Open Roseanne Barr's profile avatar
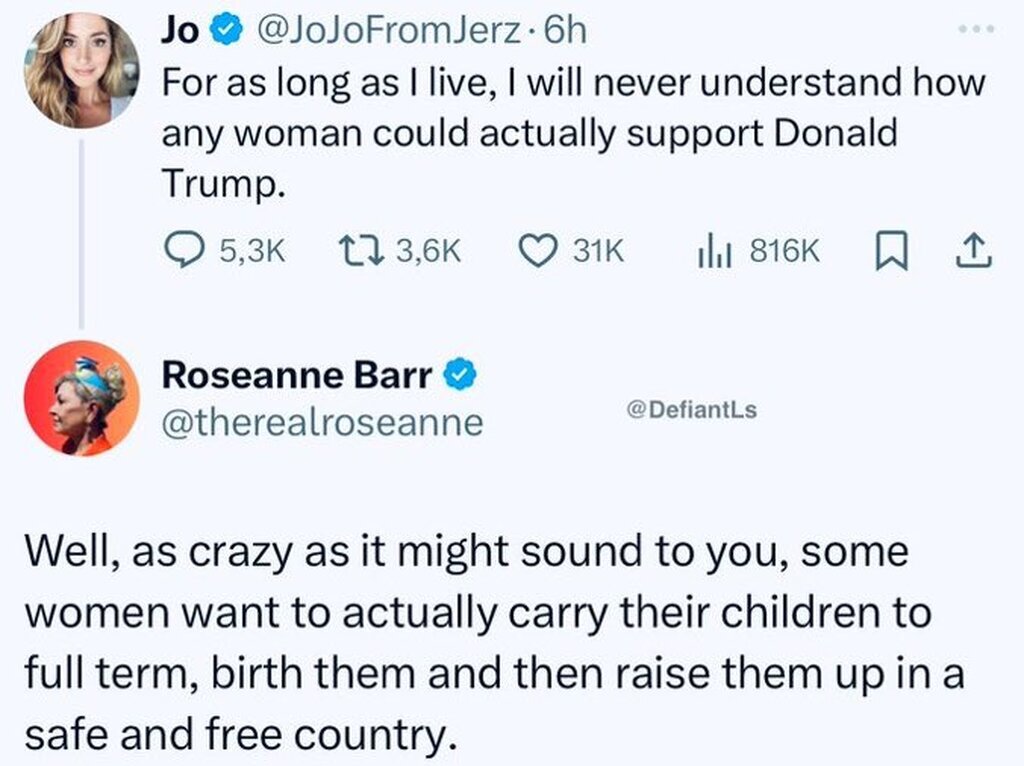1024x766 pixels. point(81,398)
